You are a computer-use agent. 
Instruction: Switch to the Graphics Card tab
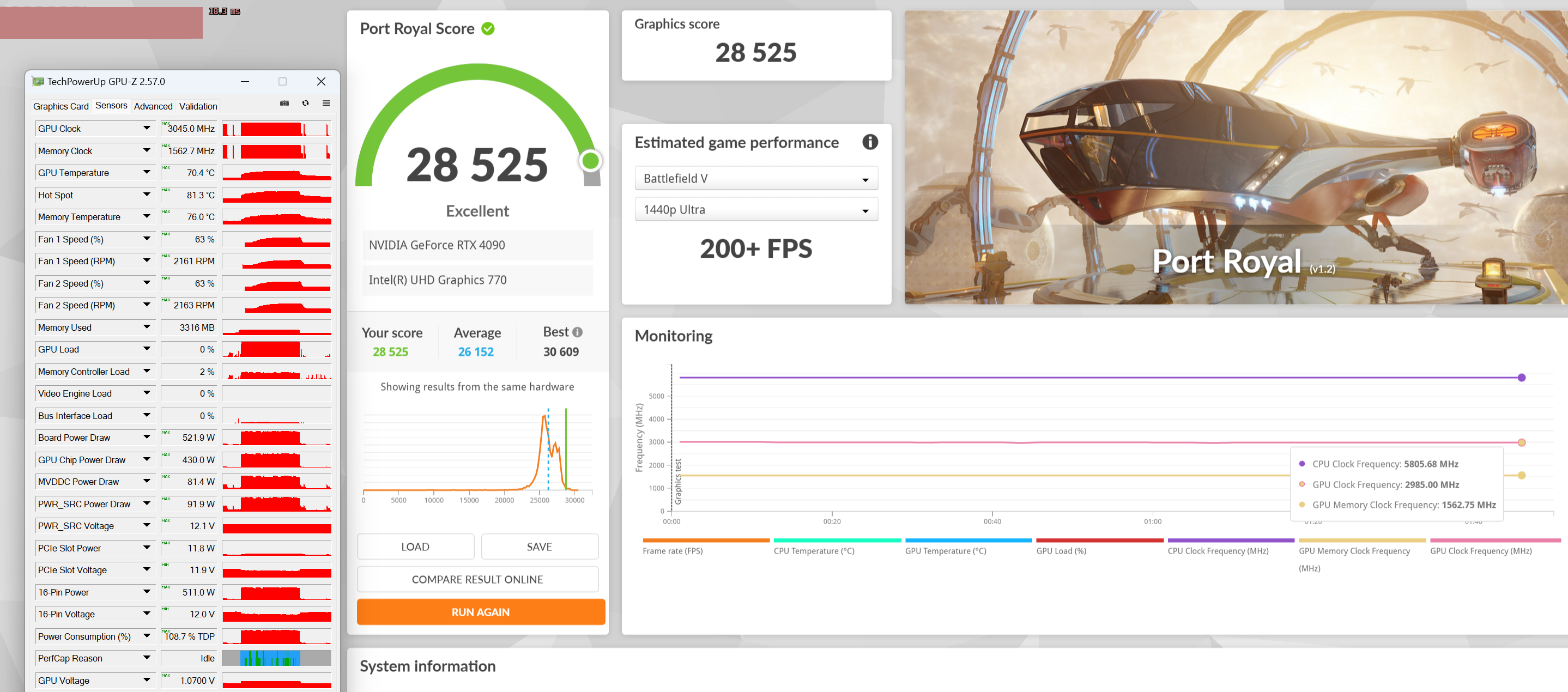[60, 106]
